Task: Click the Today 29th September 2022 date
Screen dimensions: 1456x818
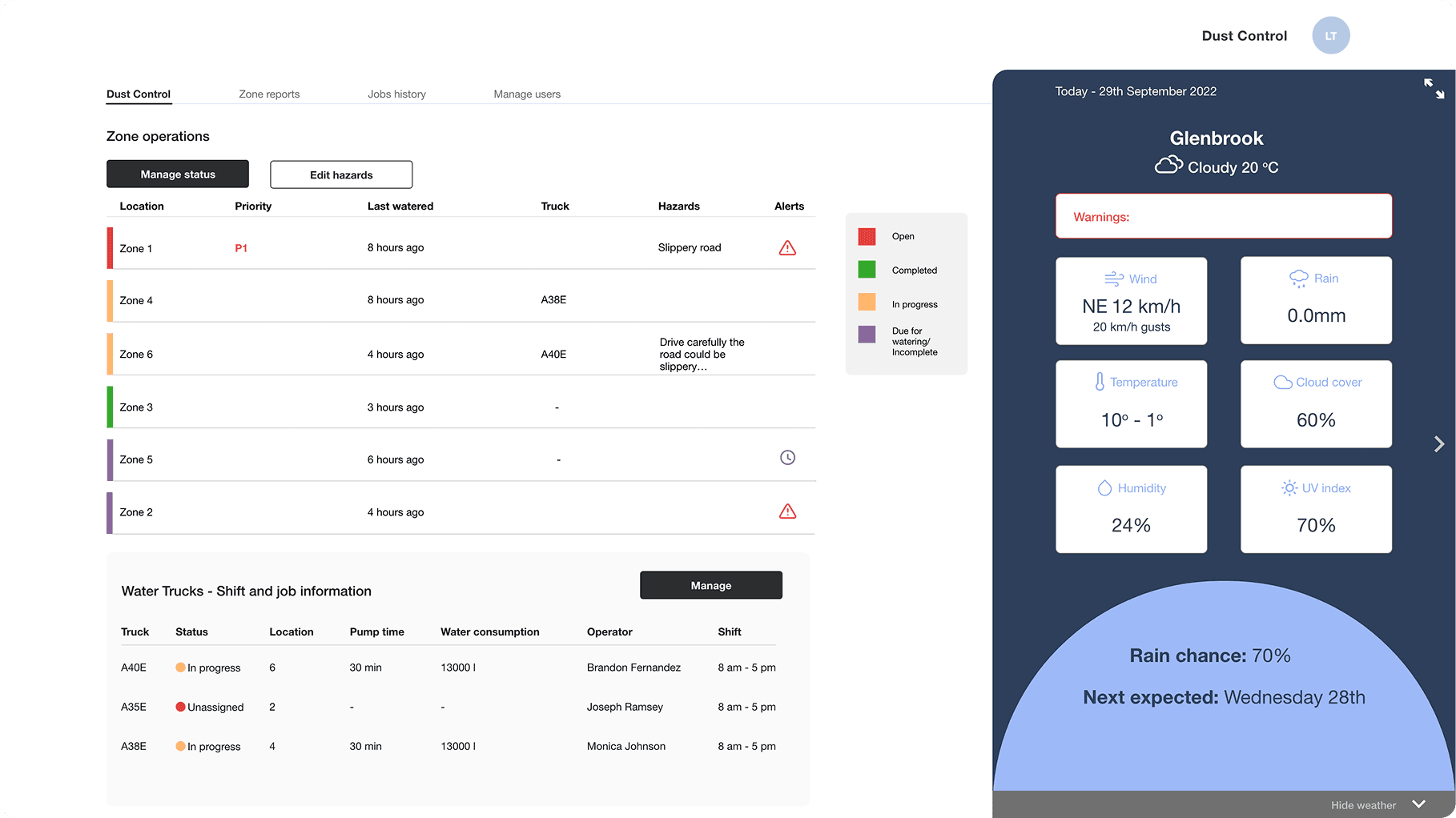Action: point(1136,91)
